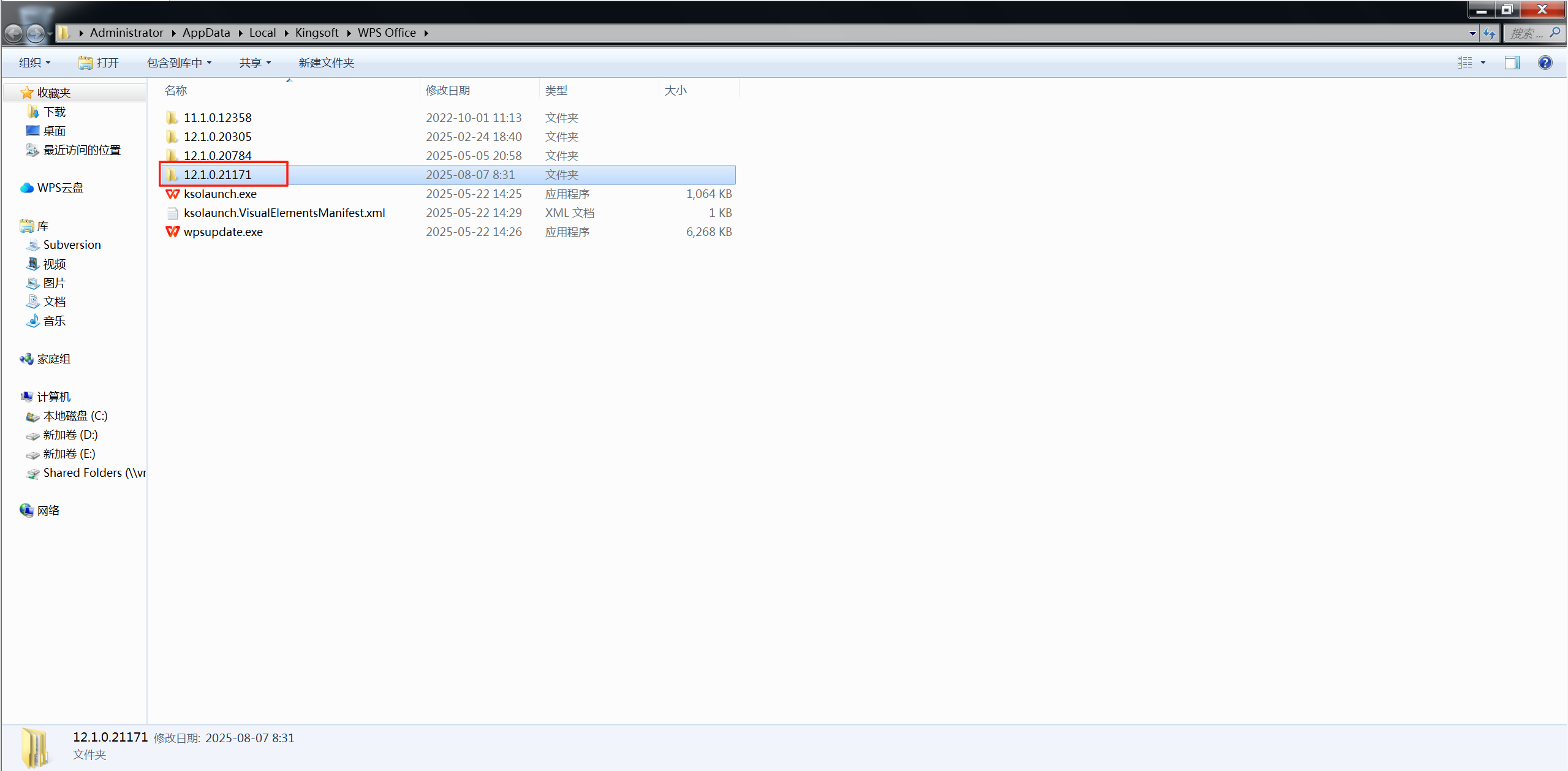The height and width of the screenshot is (771, 1568).
Task: Click date 2025-08-07 8:31 in list
Action: click(470, 175)
